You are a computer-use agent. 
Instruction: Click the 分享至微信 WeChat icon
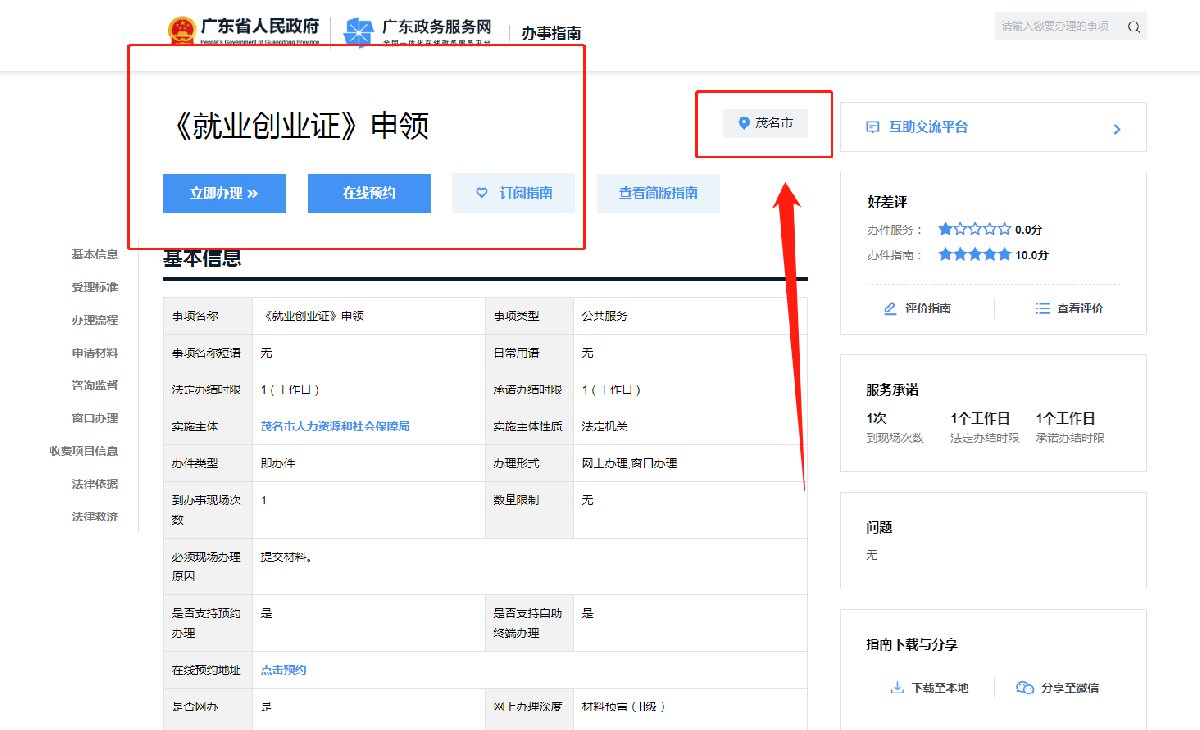click(x=1024, y=688)
